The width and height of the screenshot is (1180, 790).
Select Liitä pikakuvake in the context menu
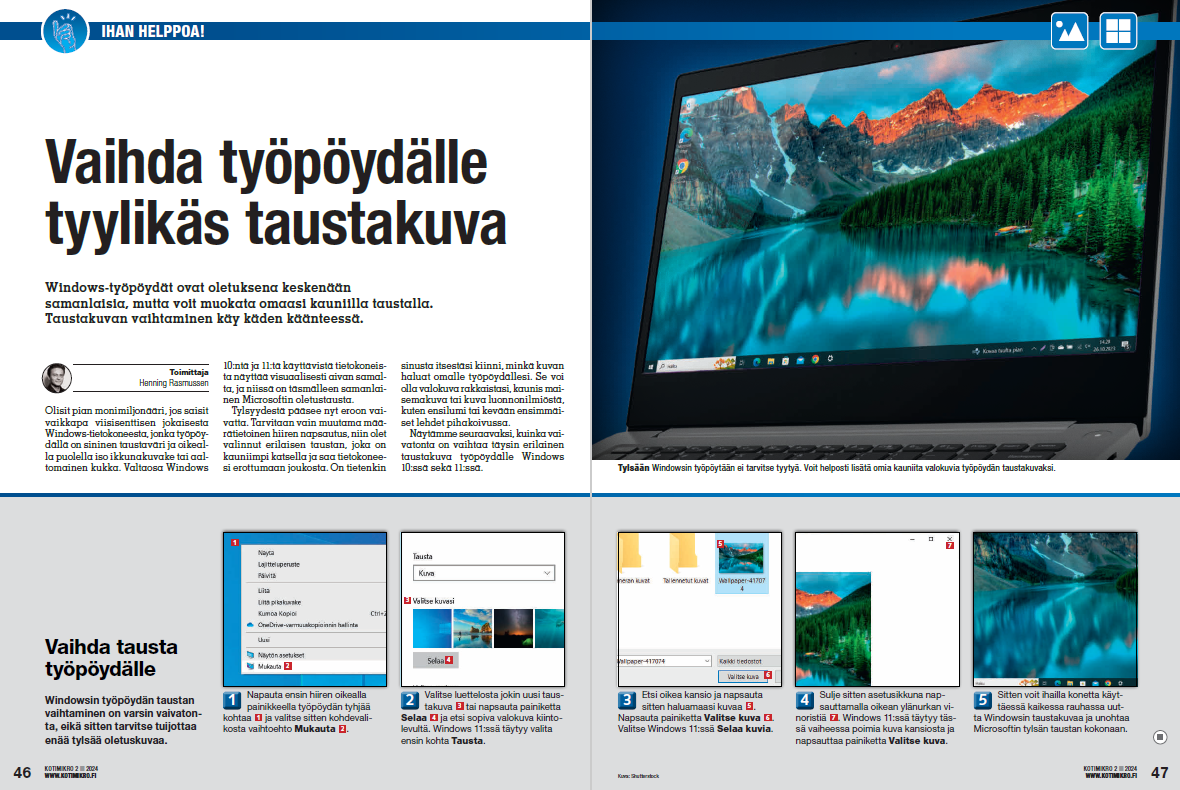tap(279, 602)
